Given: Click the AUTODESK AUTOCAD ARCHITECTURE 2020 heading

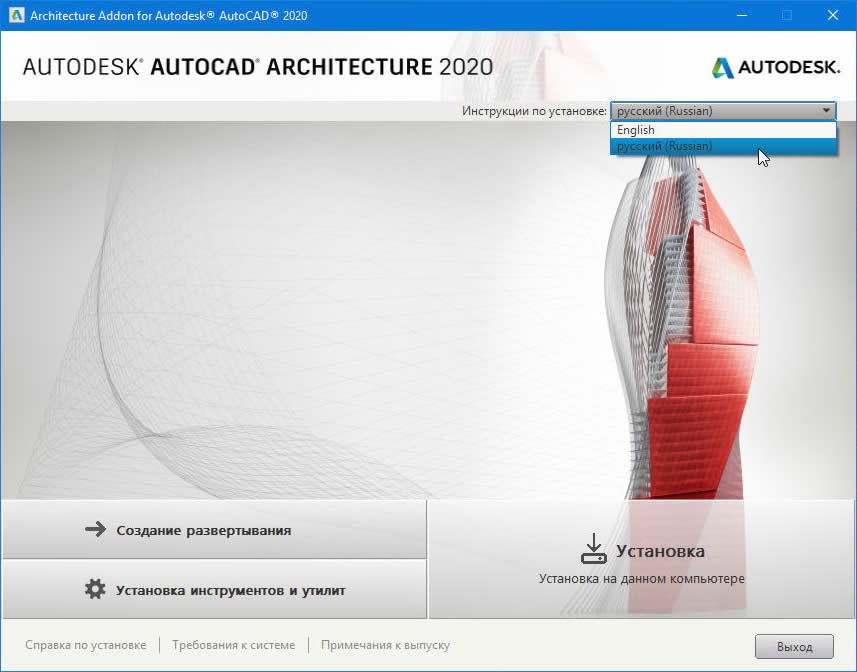Looking at the screenshot, I should tap(258, 67).
